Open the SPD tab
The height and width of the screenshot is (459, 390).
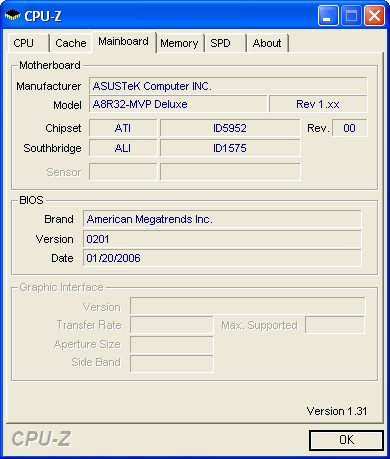[x=225, y=43]
